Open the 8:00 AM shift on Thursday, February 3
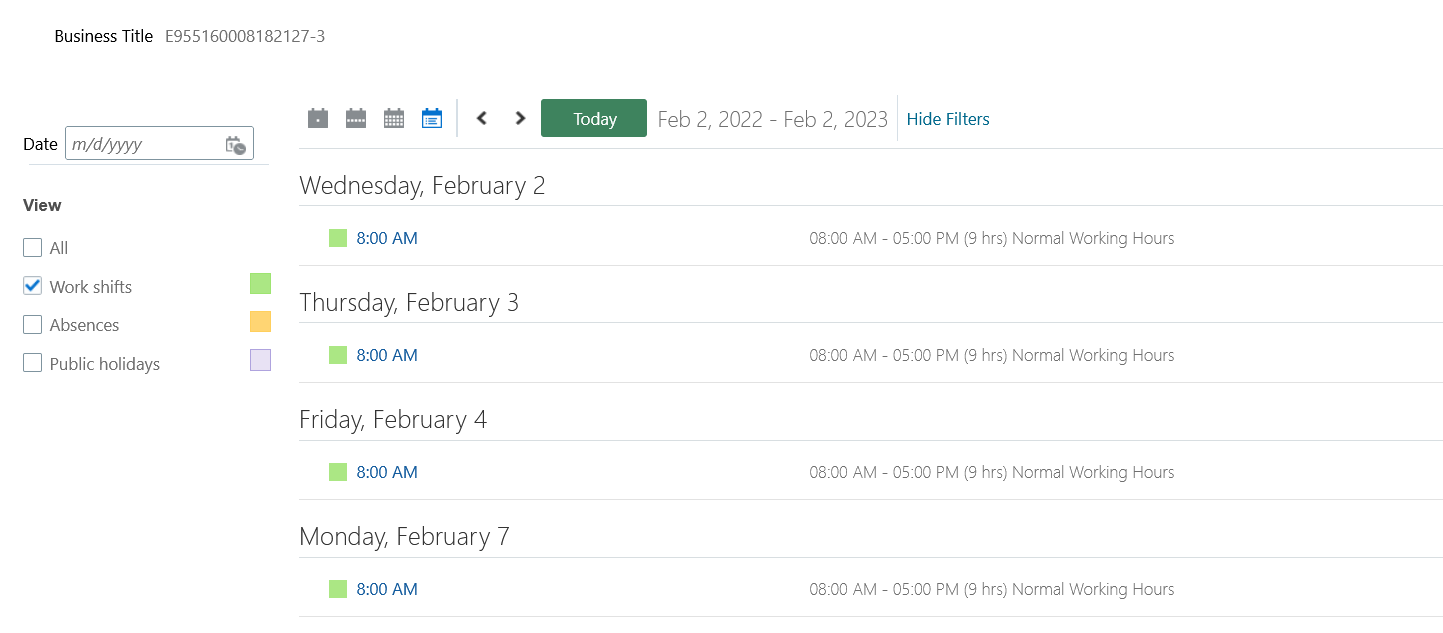Image resolution: width=1443 pixels, height=633 pixels. point(387,355)
